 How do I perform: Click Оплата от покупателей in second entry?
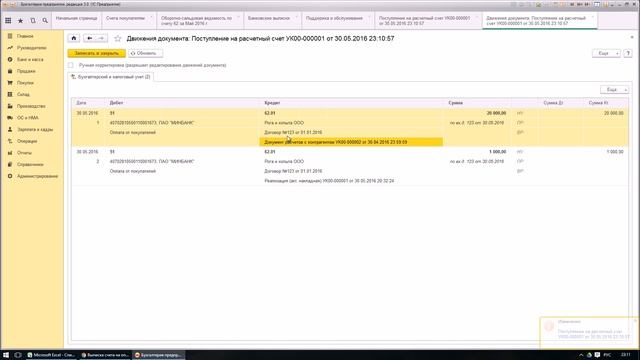point(133,171)
